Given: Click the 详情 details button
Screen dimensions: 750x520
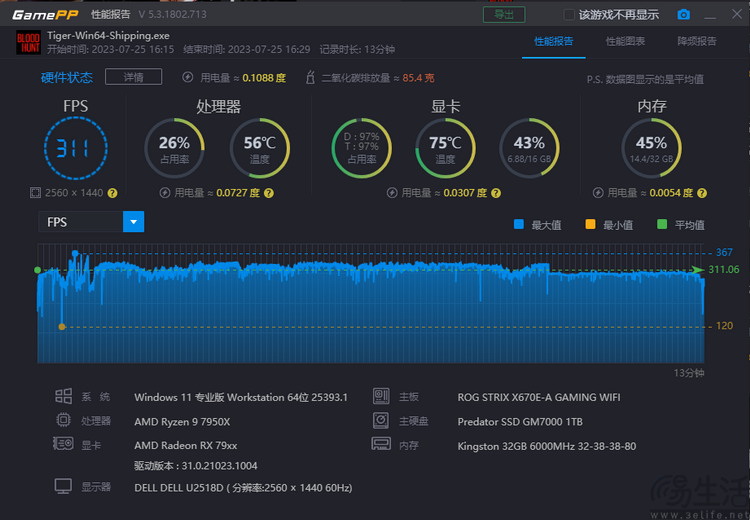Looking at the screenshot, I should [x=133, y=77].
